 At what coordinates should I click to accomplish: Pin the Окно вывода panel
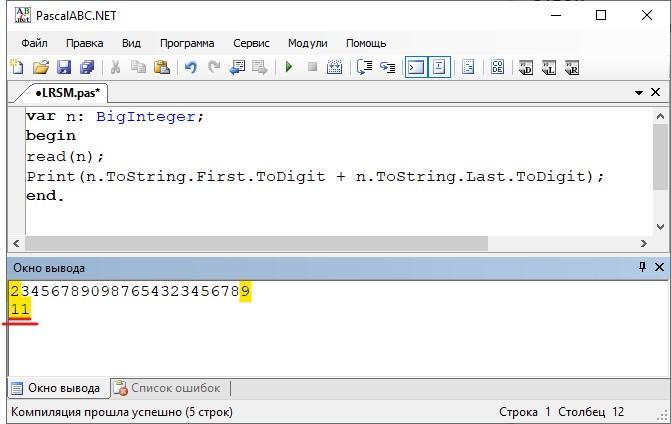click(642, 267)
